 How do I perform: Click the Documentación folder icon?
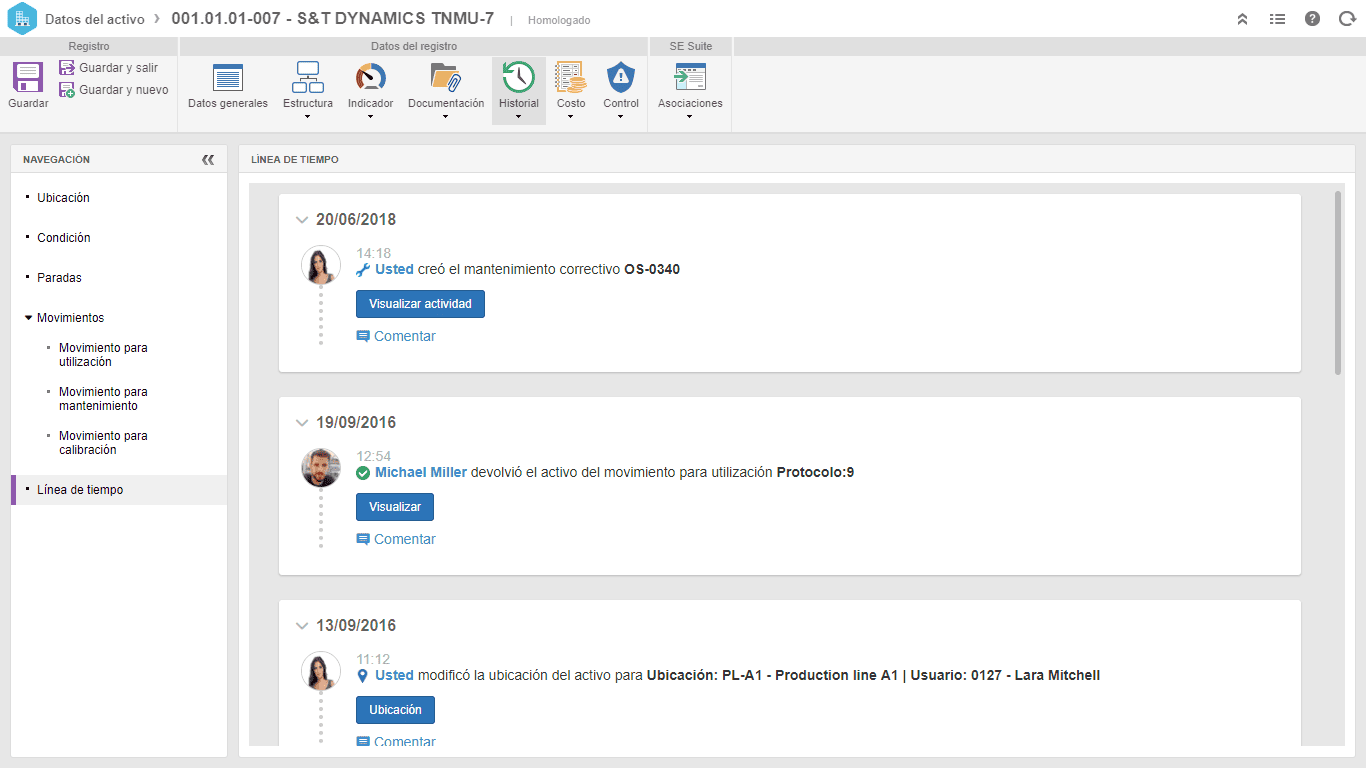tap(445, 77)
